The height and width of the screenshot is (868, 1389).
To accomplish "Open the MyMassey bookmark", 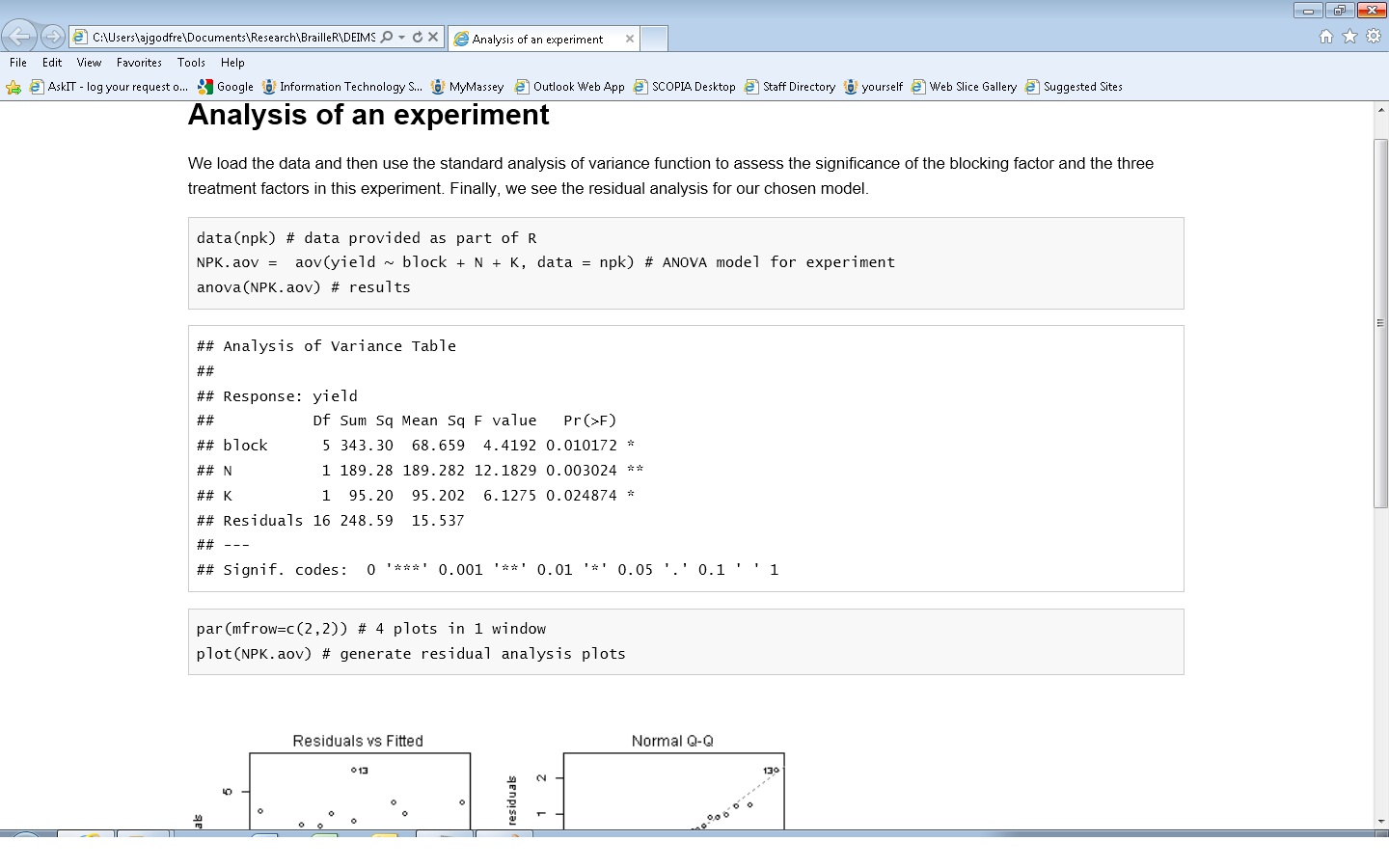I will (x=467, y=87).
